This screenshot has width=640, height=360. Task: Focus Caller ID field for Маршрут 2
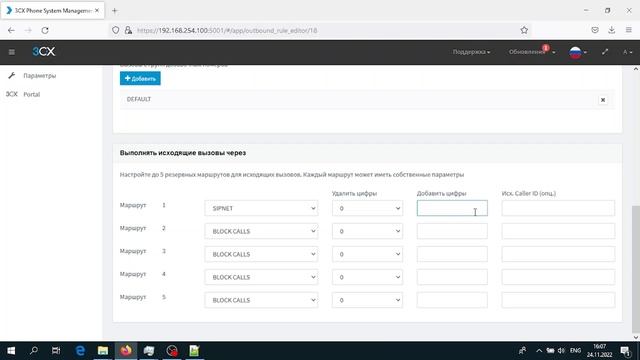[558, 231]
